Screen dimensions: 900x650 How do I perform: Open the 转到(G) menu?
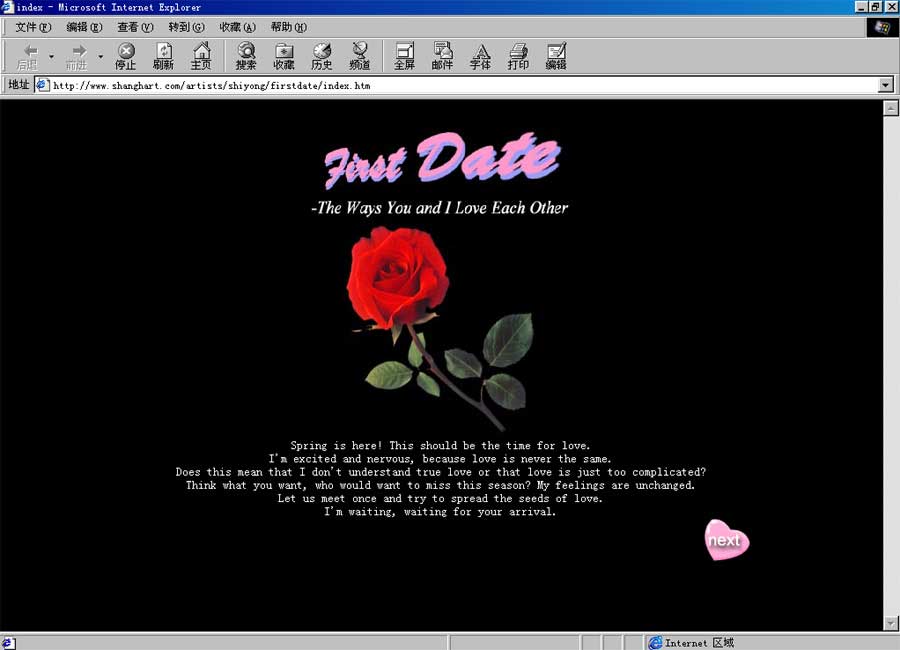(187, 27)
